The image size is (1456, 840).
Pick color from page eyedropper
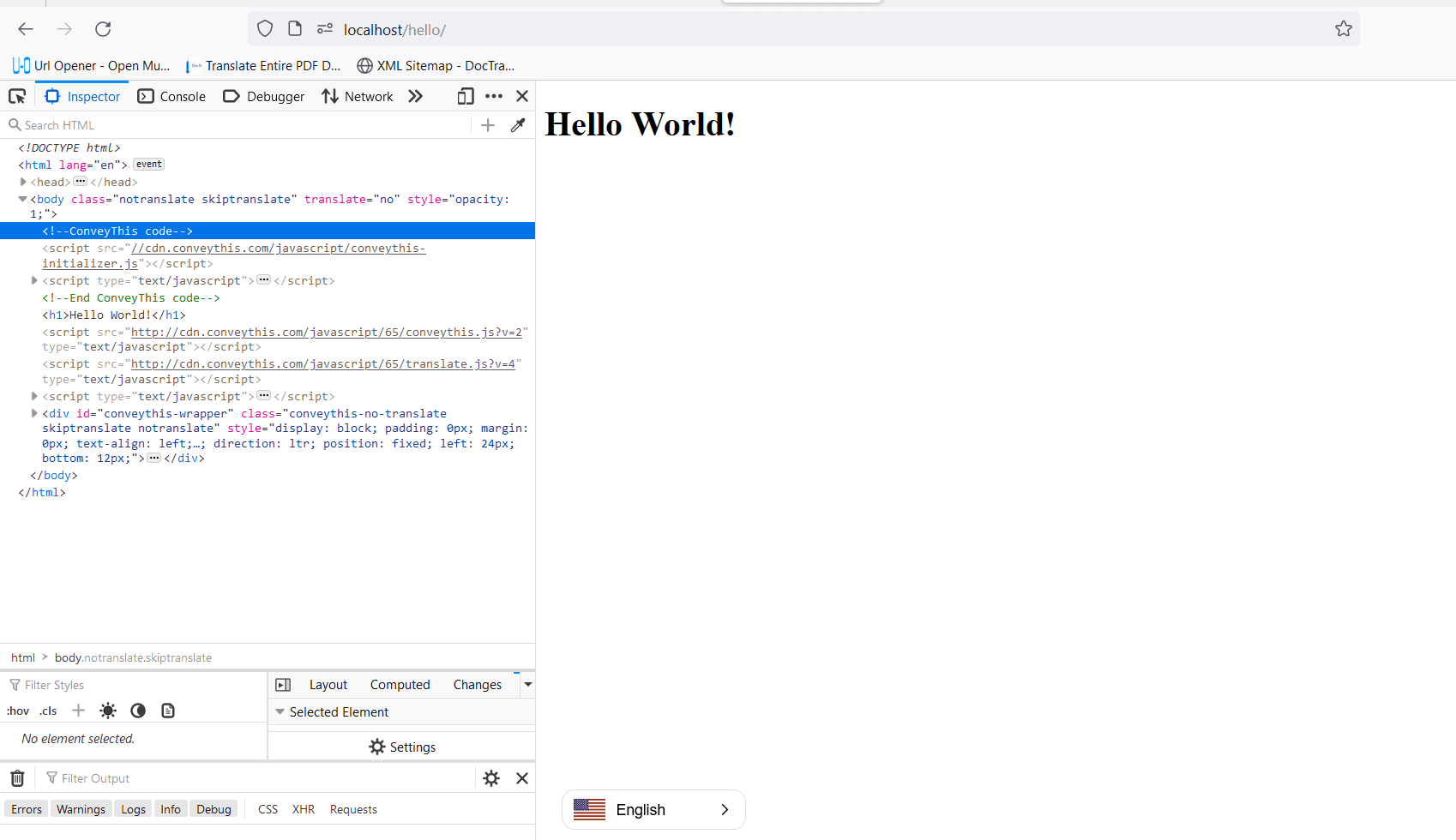click(518, 125)
